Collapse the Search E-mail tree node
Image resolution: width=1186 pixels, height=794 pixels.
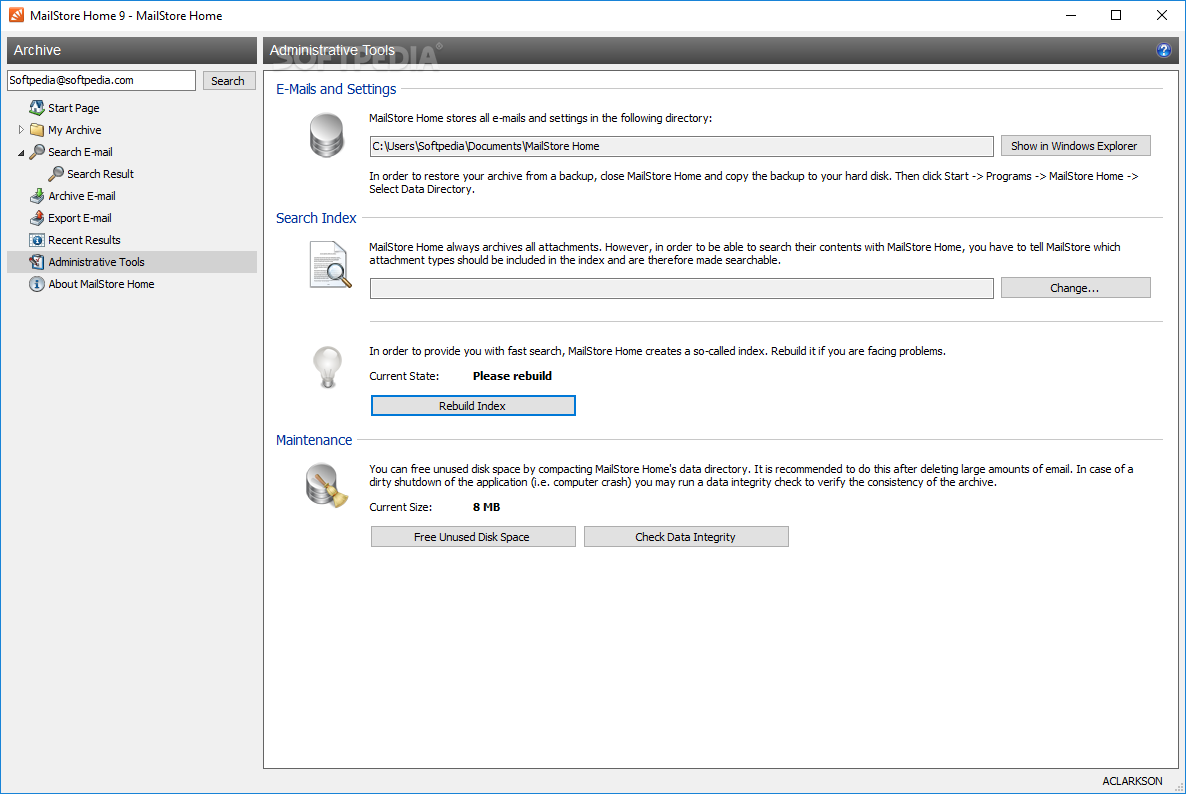point(21,153)
